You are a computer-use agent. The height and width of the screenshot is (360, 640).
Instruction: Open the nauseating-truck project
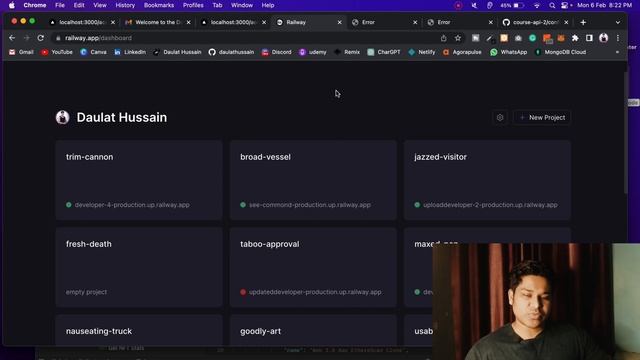click(x=139, y=331)
